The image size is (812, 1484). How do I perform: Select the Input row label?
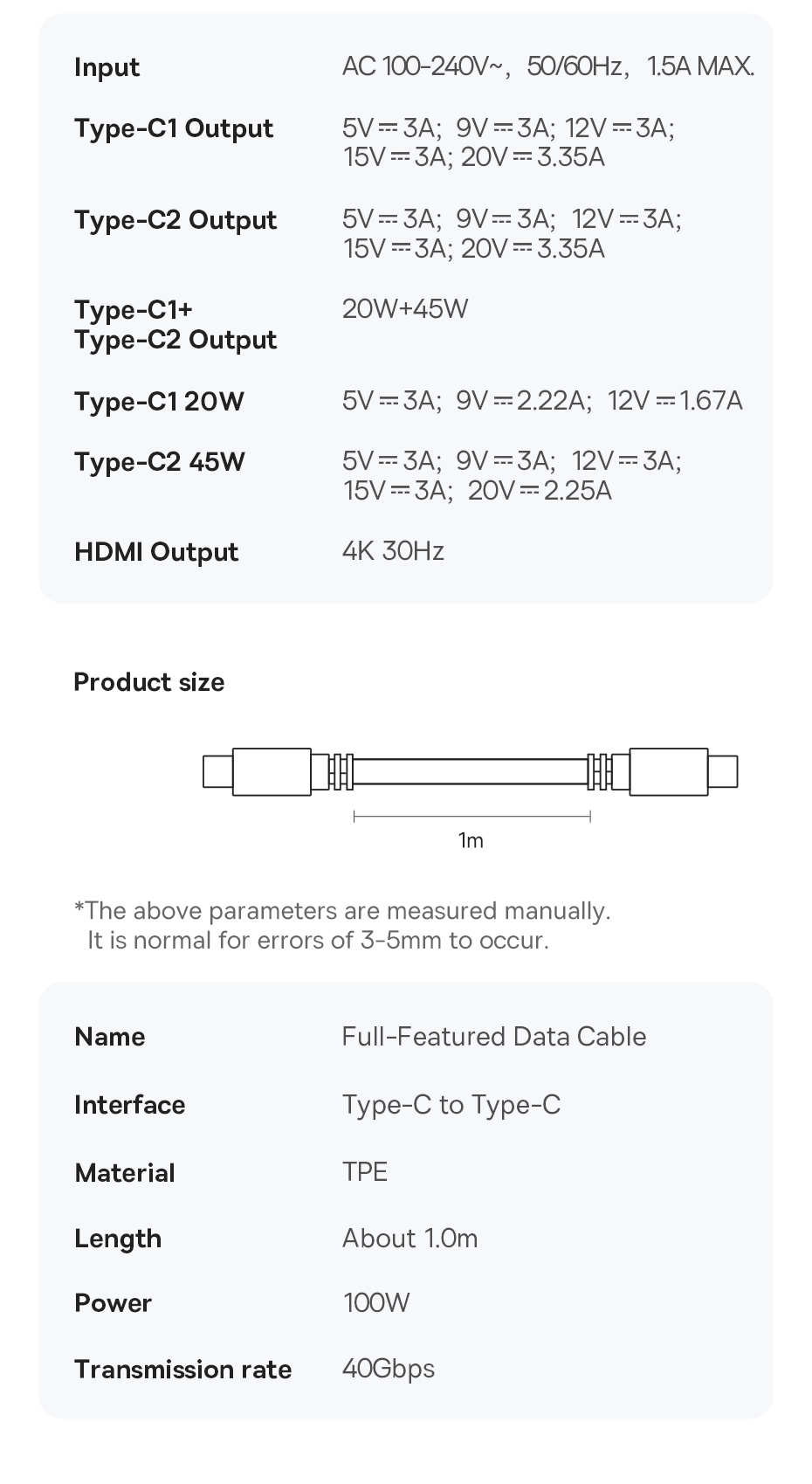(x=107, y=67)
